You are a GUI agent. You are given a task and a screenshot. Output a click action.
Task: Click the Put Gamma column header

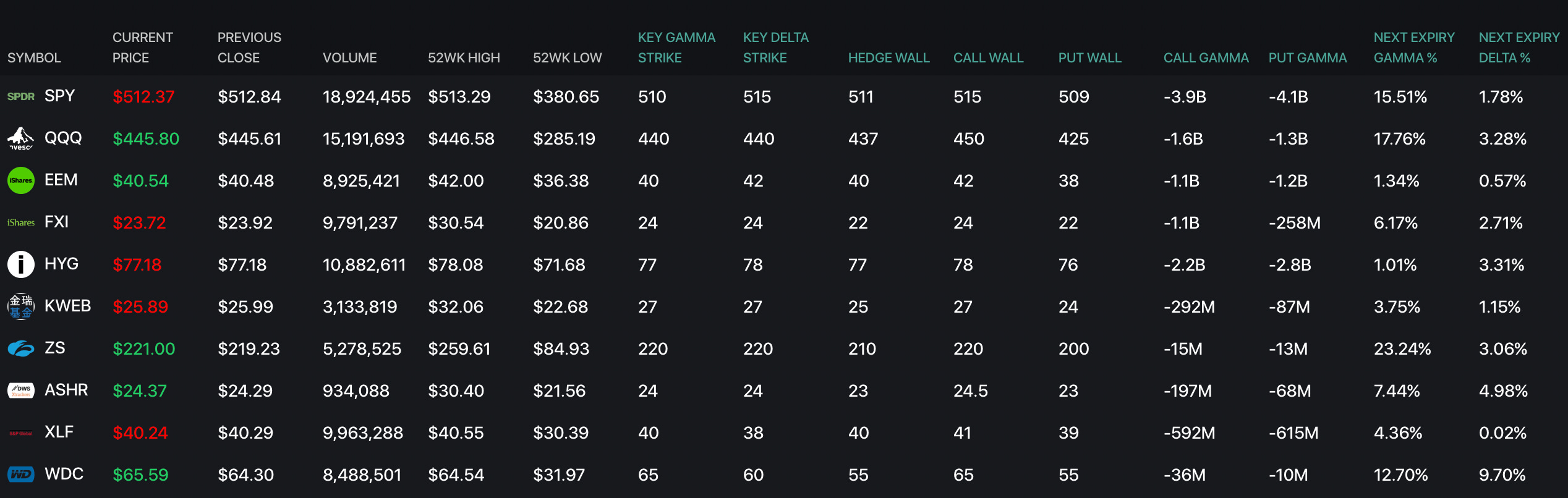[x=1307, y=57]
